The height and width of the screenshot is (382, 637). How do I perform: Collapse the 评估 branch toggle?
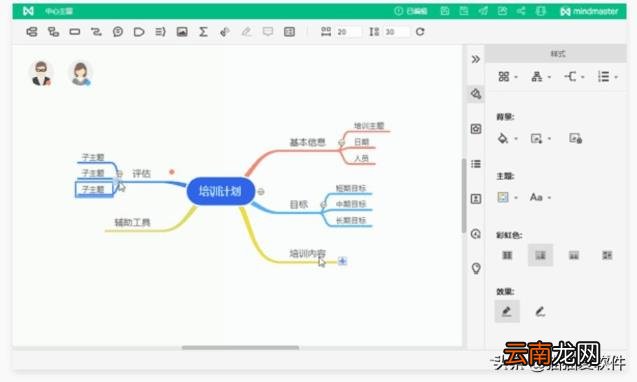(119, 174)
